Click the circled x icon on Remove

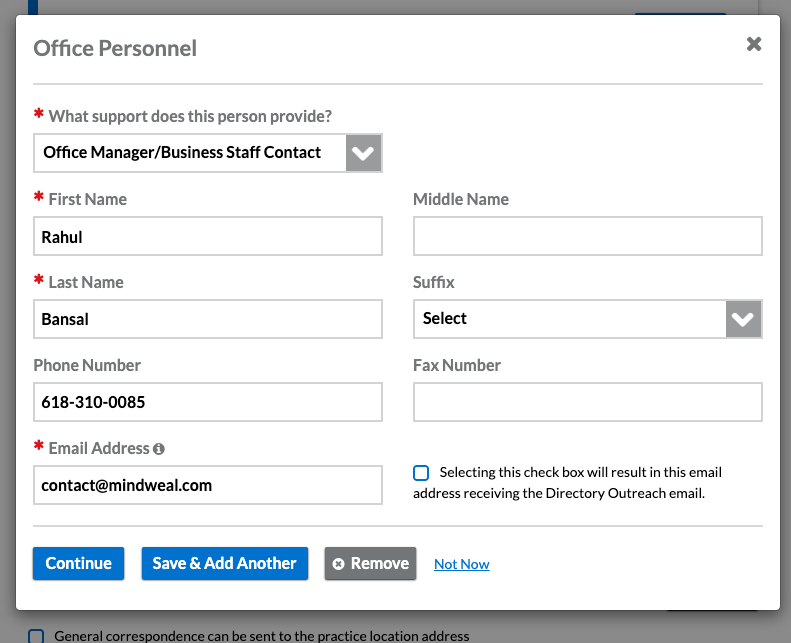coord(338,564)
